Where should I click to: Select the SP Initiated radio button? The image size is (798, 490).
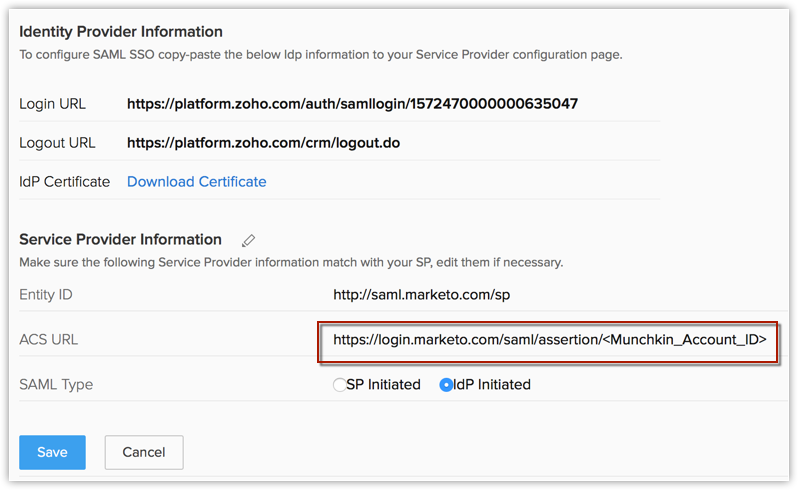(x=340, y=385)
